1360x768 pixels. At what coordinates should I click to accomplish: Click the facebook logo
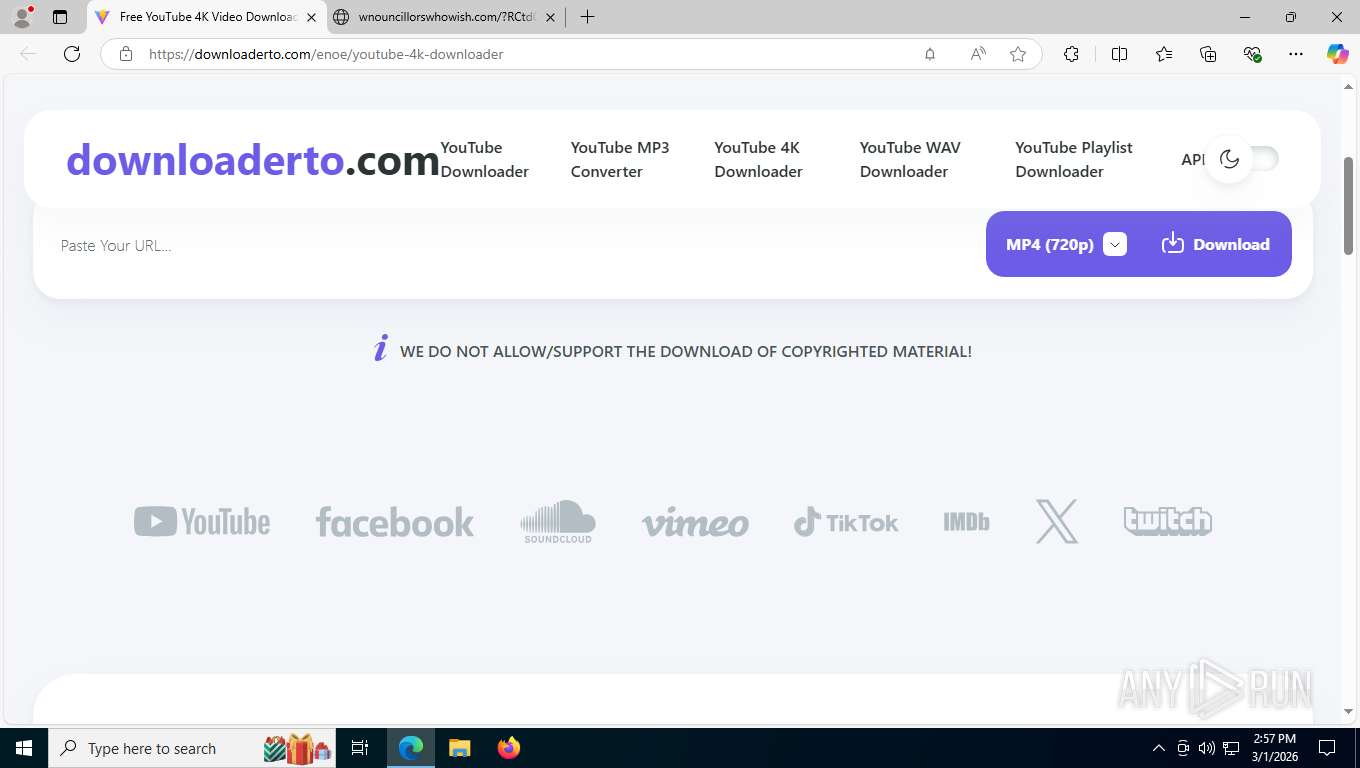(395, 522)
